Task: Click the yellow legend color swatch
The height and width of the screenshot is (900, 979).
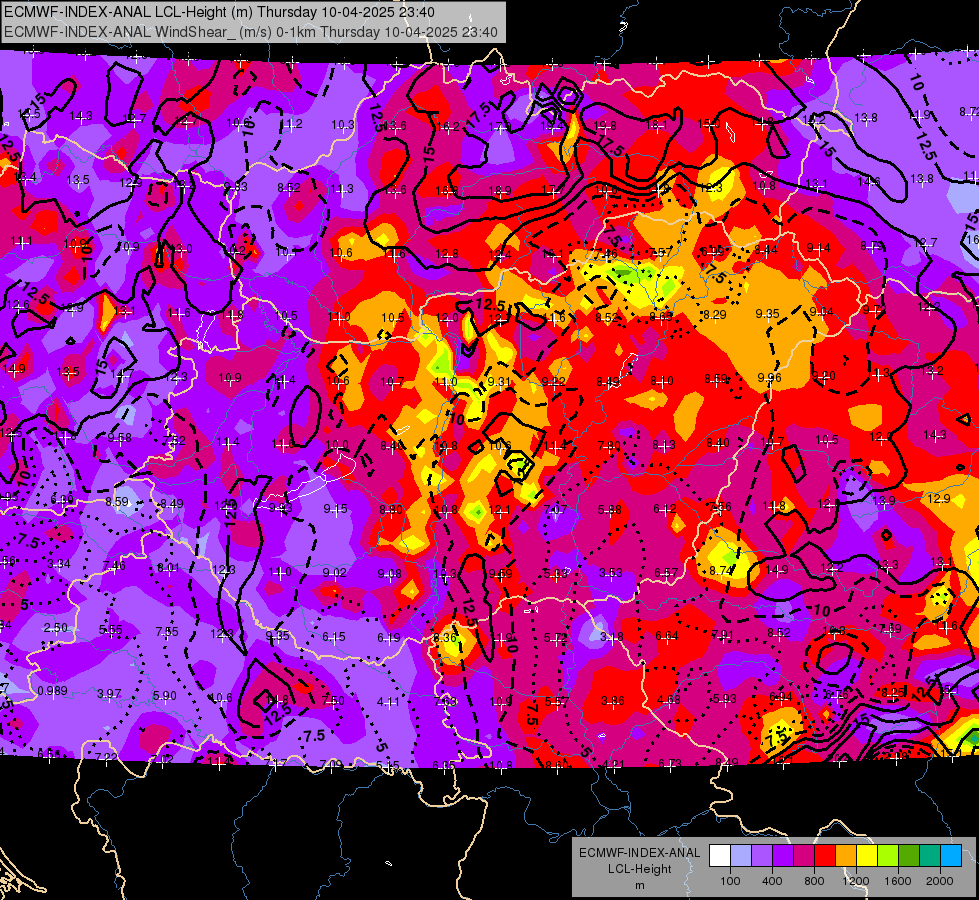Action: coord(867,855)
